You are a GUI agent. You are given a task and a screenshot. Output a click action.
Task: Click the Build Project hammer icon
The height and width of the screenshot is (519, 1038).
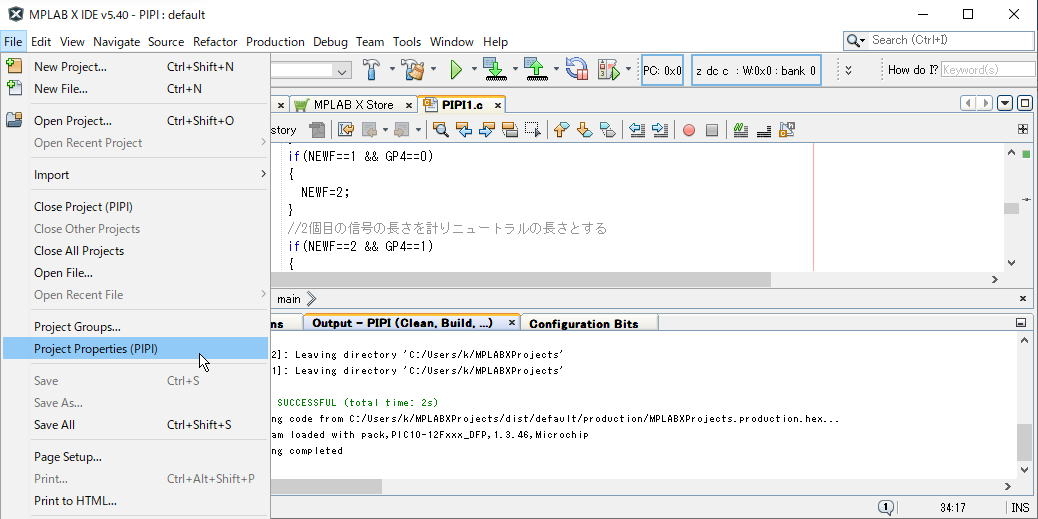tap(372, 69)
